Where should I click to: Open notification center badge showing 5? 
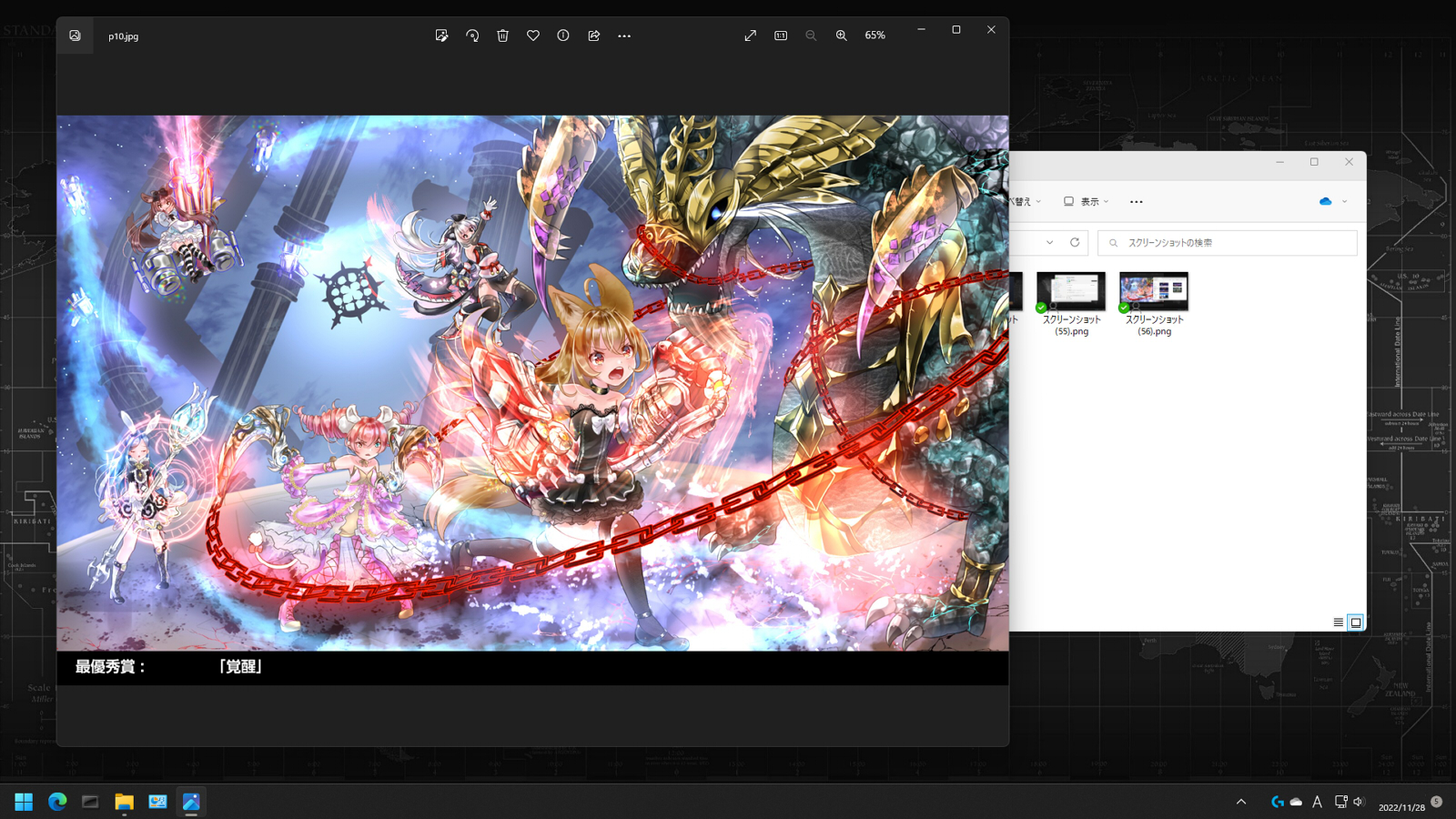[x=1437, y=802]
